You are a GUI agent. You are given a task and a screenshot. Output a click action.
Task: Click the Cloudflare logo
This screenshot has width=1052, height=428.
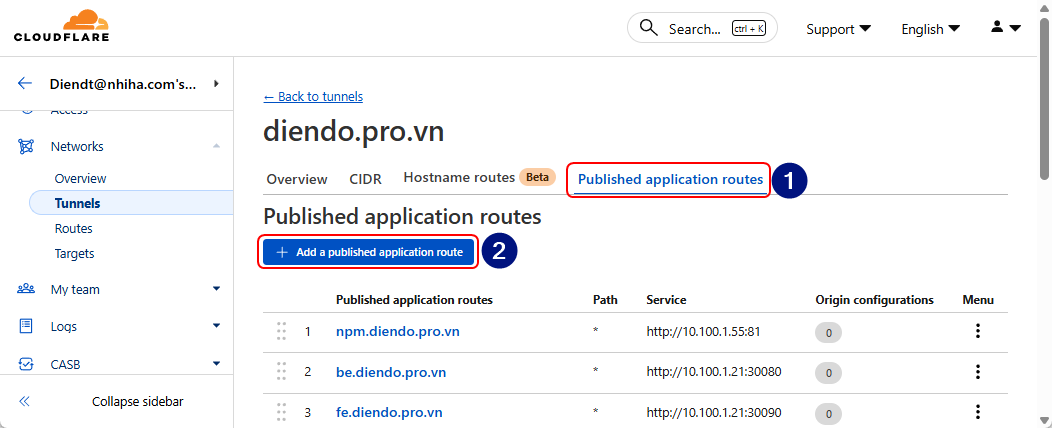(x=61, y=27)
